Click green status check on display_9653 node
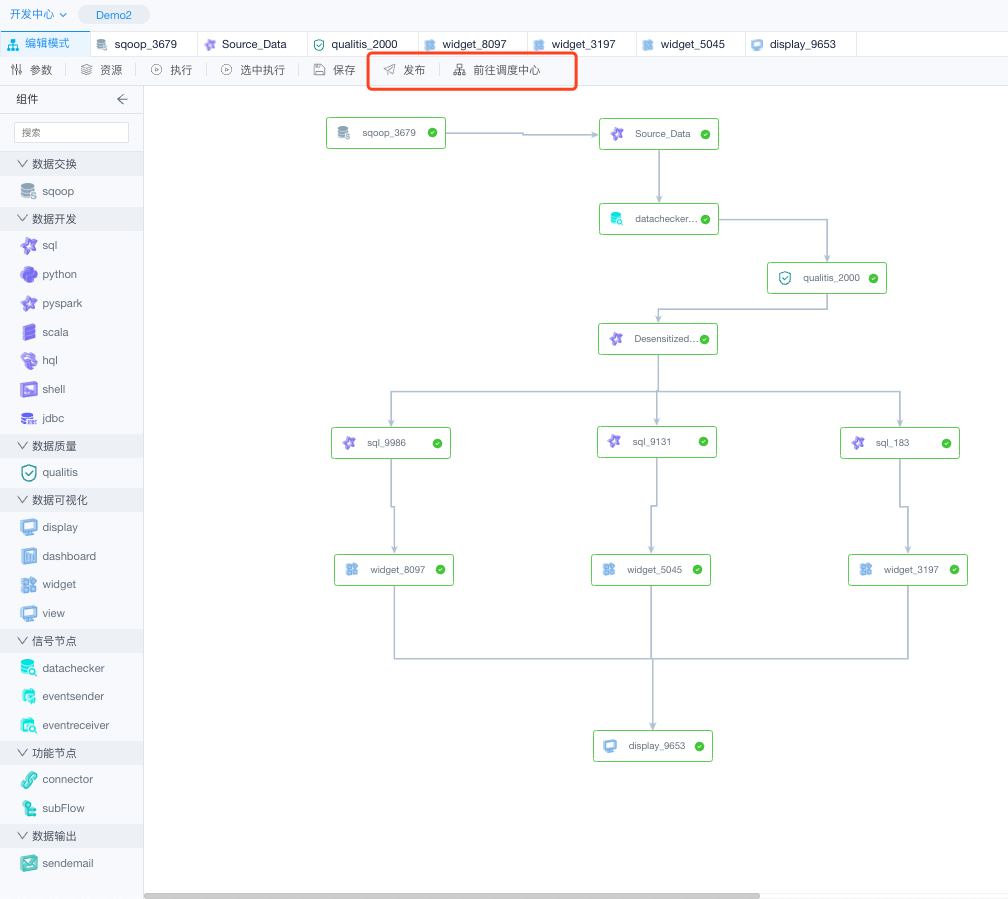1008x899 pixels. coord(699,746)
